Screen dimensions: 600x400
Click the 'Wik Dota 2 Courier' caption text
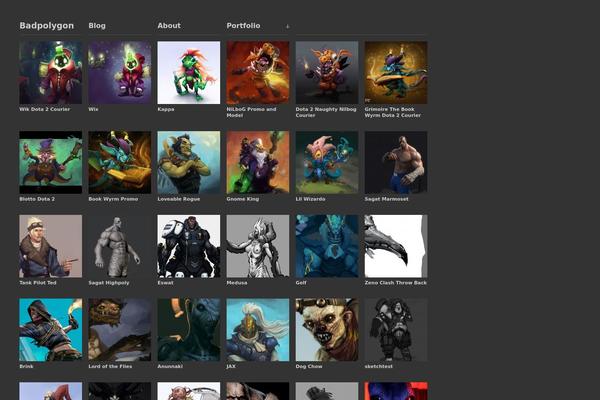[x=45, y=109]
